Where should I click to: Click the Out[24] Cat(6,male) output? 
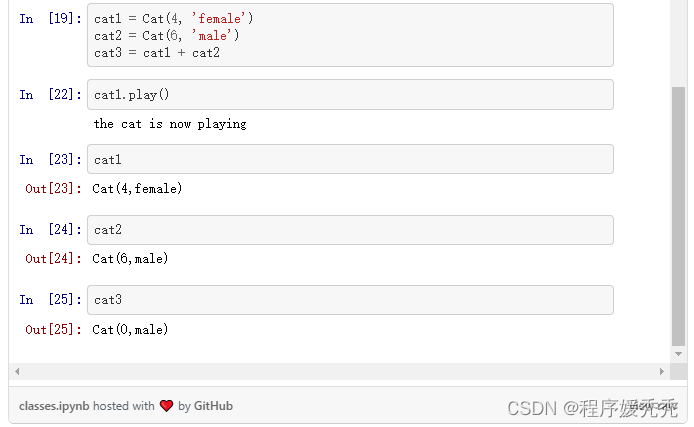(x=130, y=259)
